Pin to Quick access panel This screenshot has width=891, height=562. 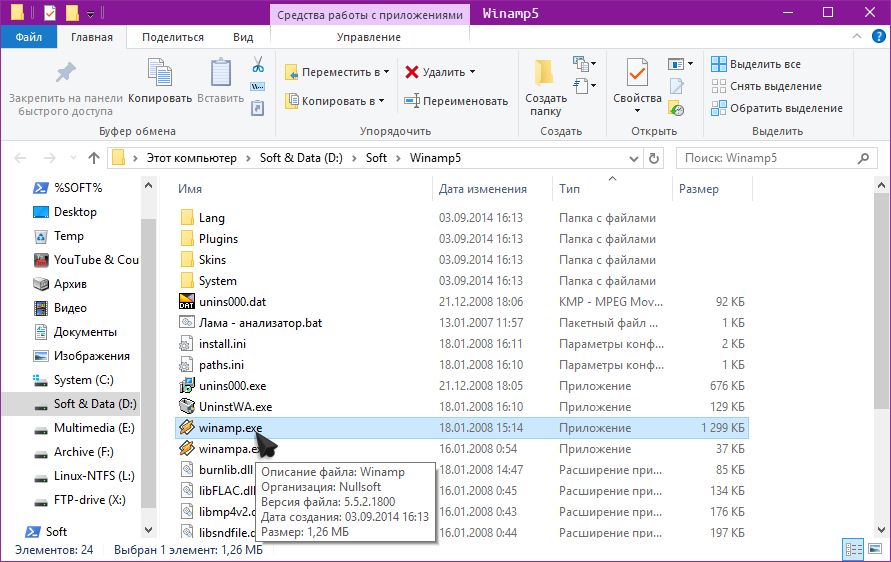pyautogui.click(x=65, y=88)
